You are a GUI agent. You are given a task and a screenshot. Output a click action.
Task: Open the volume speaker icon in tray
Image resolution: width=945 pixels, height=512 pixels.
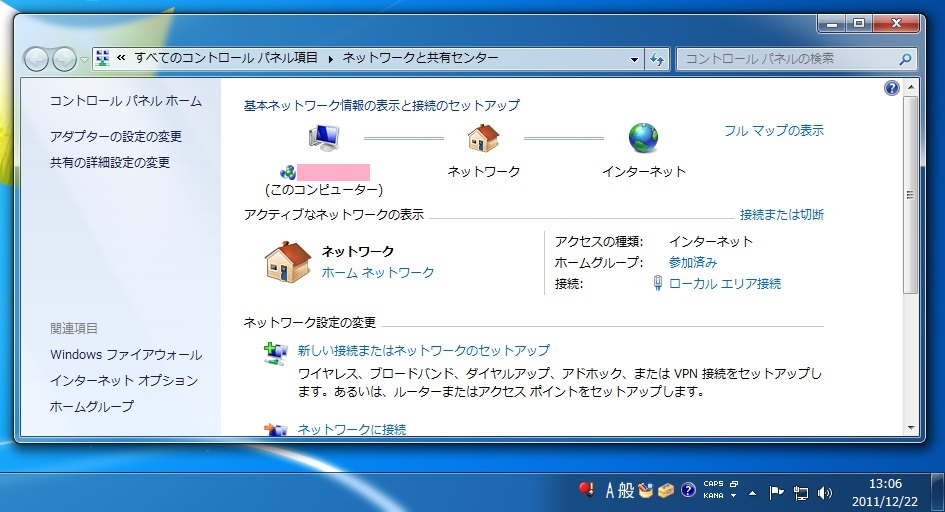825,492
